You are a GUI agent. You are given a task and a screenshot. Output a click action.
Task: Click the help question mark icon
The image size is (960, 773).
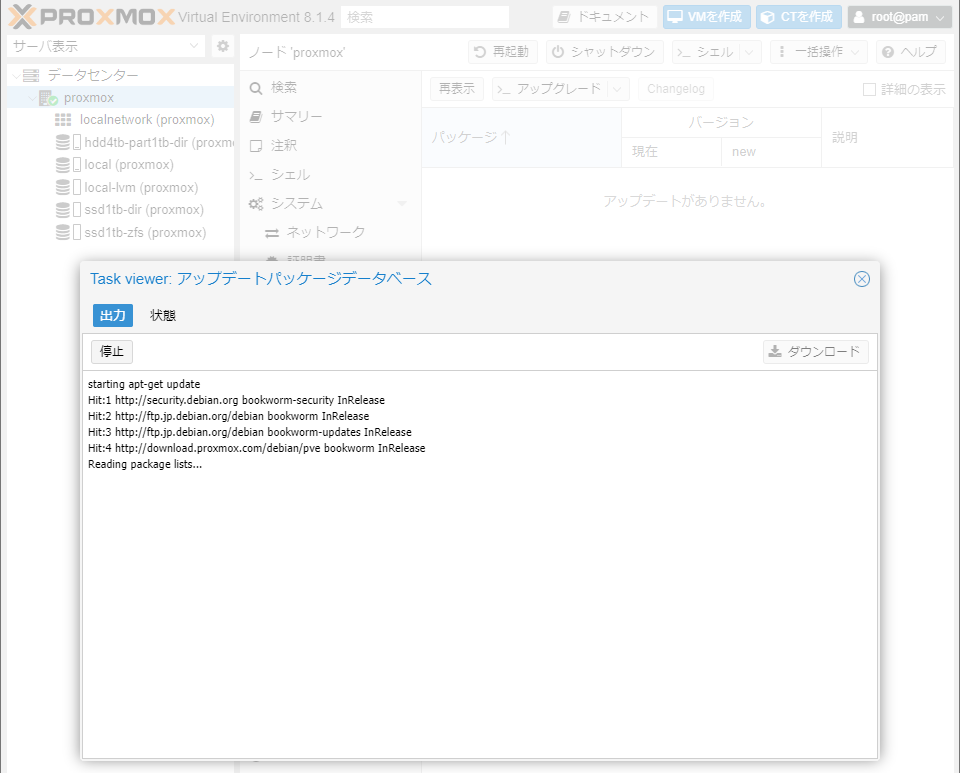click(x=888, y=53)
